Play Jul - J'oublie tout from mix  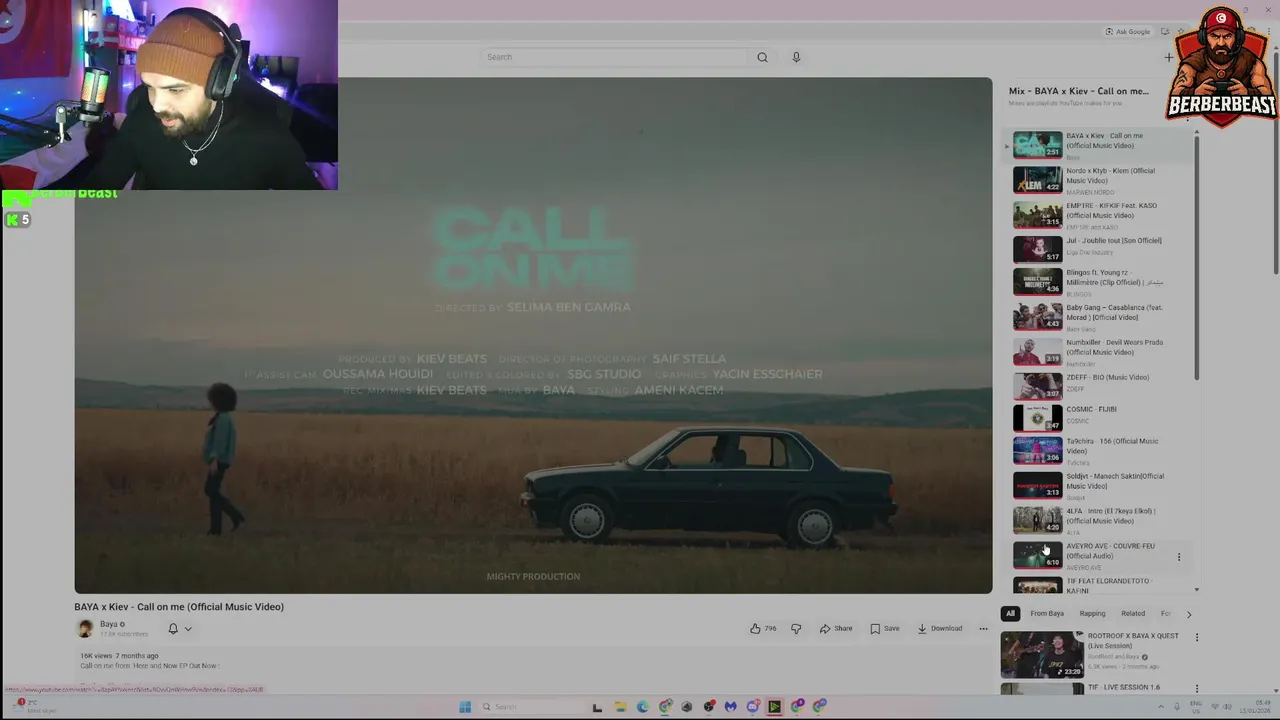(x=1100, y=248)
